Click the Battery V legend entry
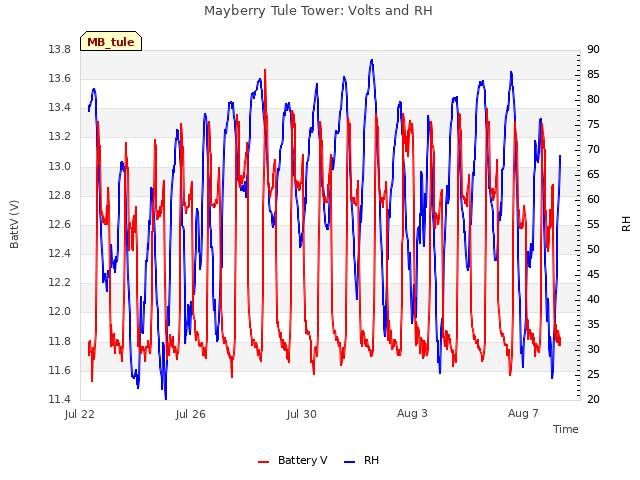 click(x=293, y=460)
